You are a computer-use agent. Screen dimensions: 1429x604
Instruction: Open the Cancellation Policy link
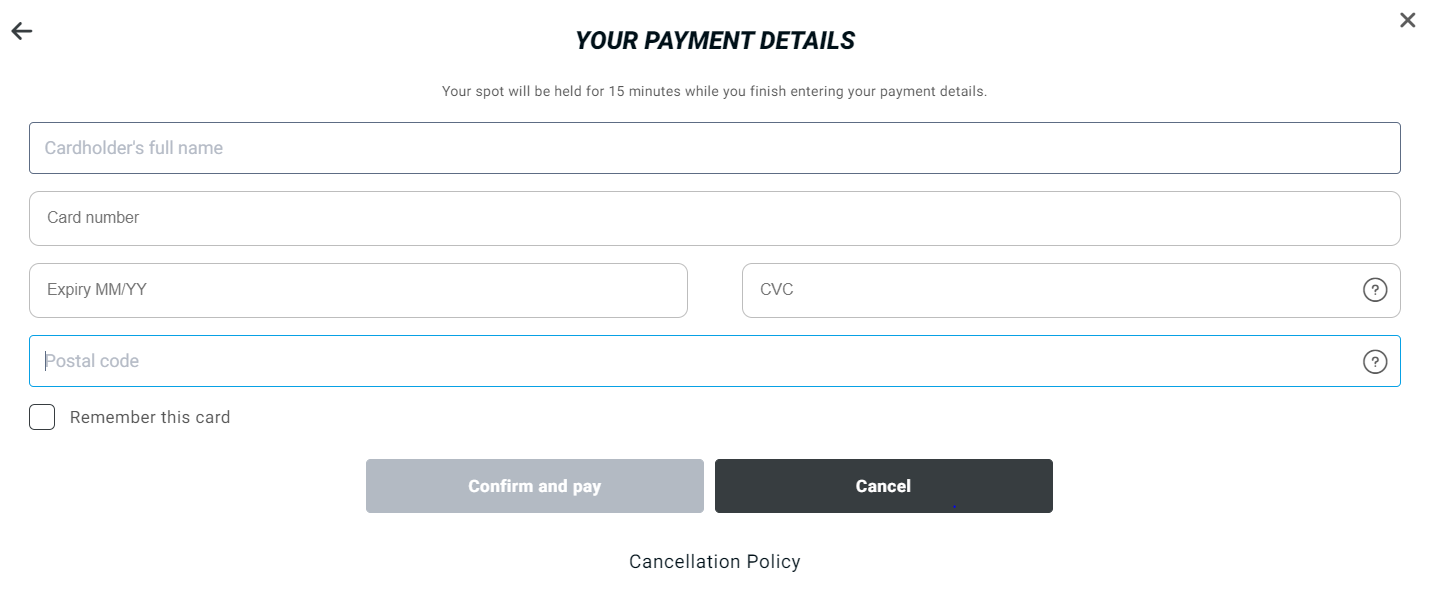point(714,562)
